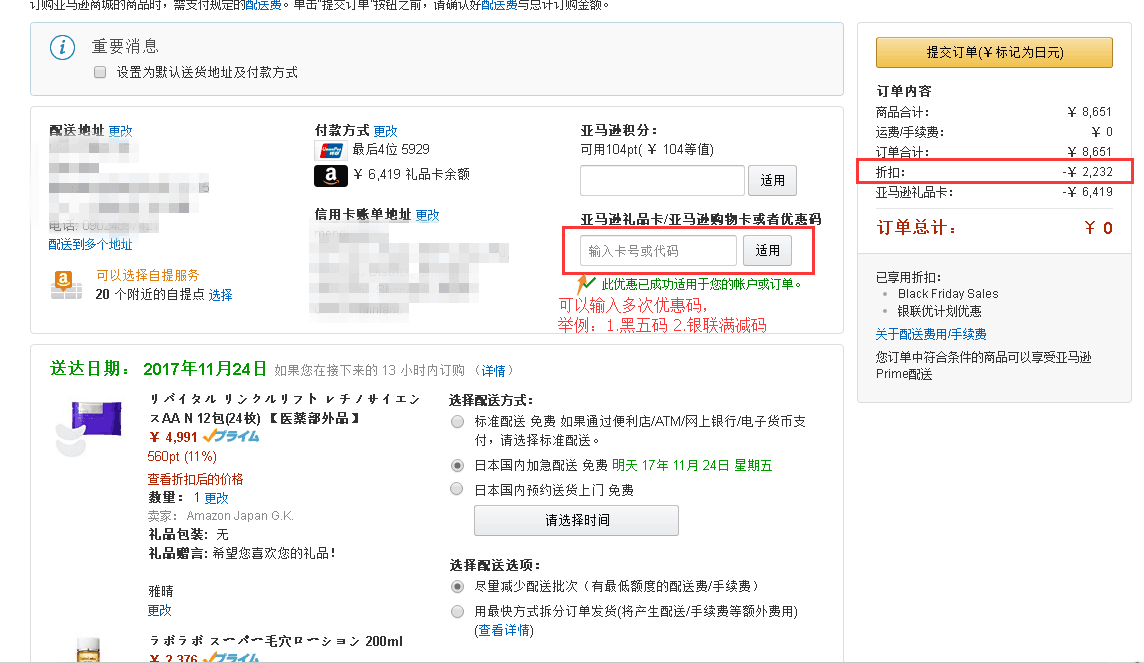This screenshot has width=1144, height=663.
Task: Open 查看折扣后的价格 link
Action: [x=196, y=479]
